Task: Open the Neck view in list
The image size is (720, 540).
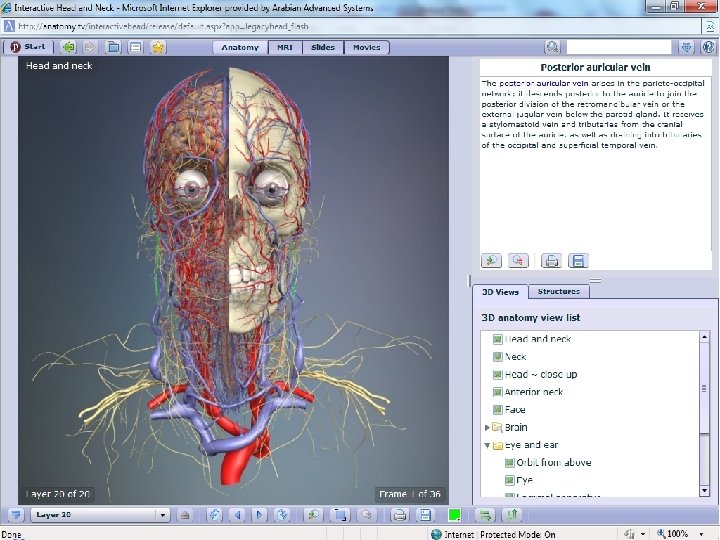Action: [510, 357]
